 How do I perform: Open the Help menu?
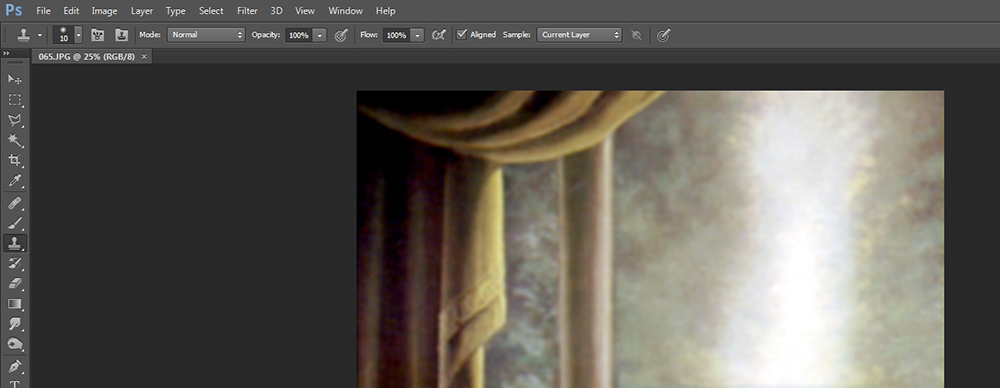point(385,11)
